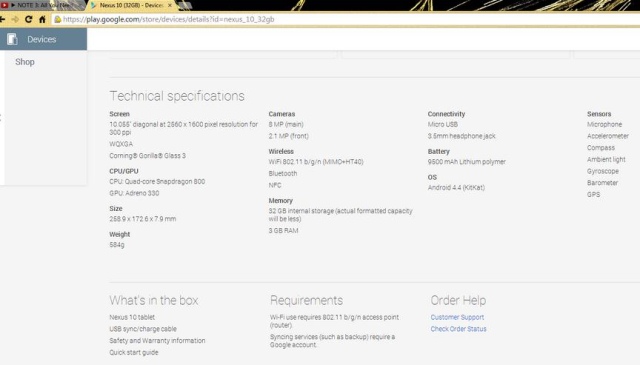
Task: Select the Nexus 10 (32GB) browser tab
Action: (x=131, y=5)
